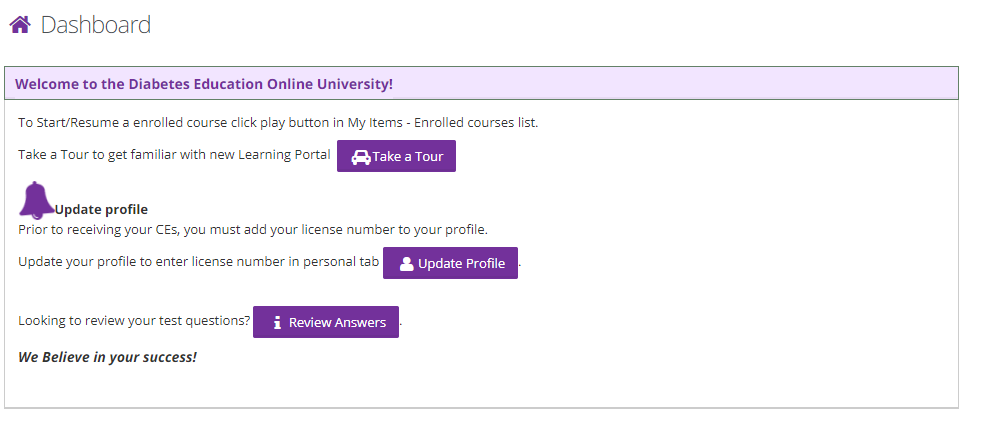Open Review Answers for test questions
The width and height of the screenshot is (981, 426).
click(x=326, y=322)
